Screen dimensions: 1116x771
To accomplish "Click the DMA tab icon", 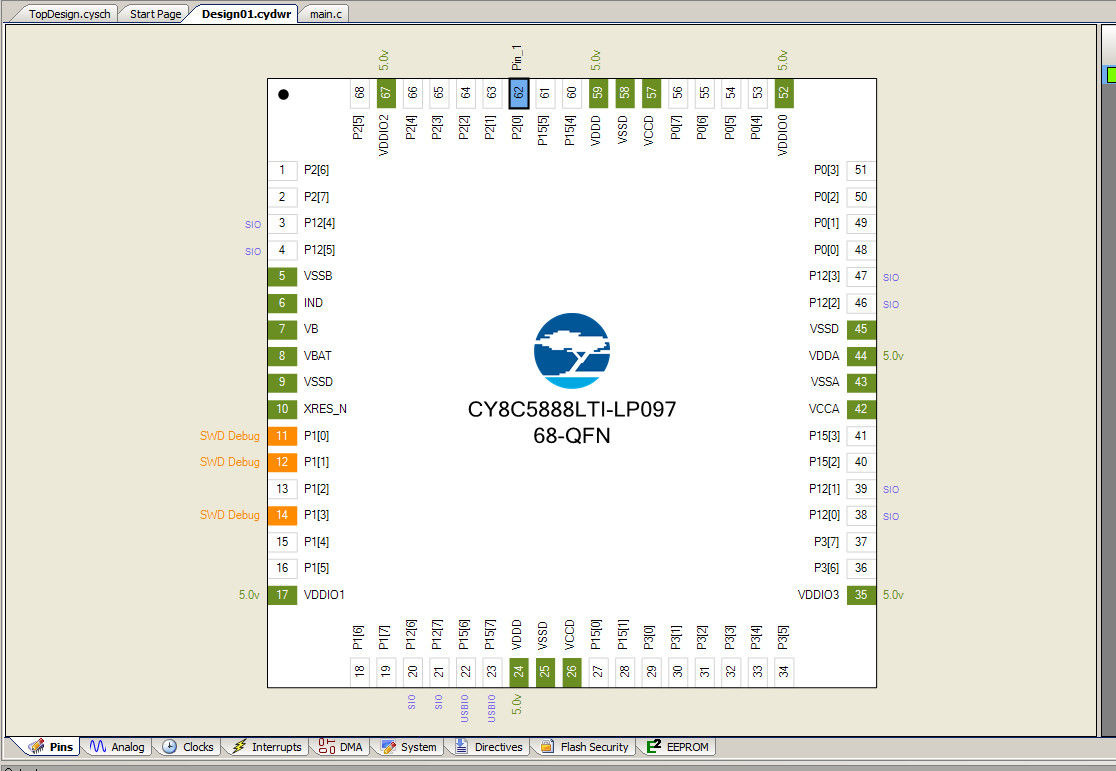I will (327, 747).
